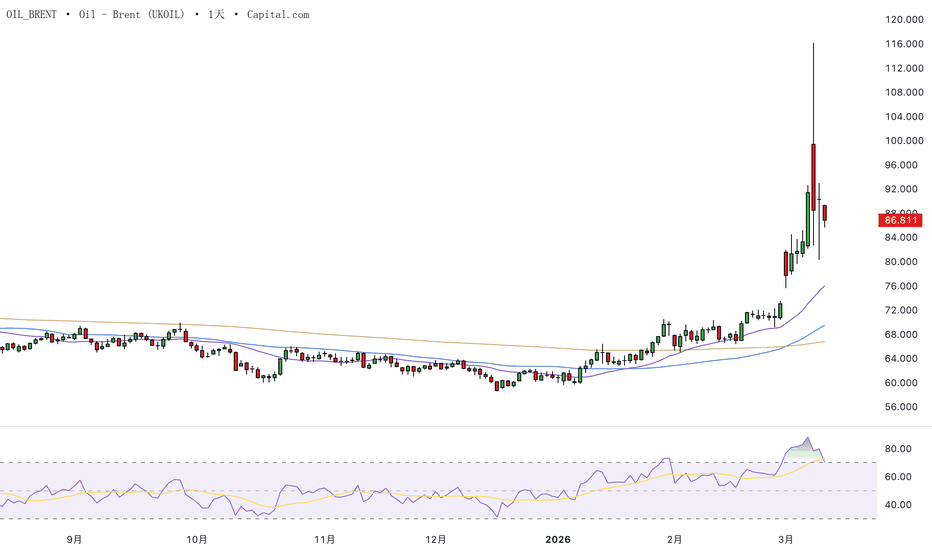
Task: Click the OIL_BRENT symbol name
Action: (32, 14)
